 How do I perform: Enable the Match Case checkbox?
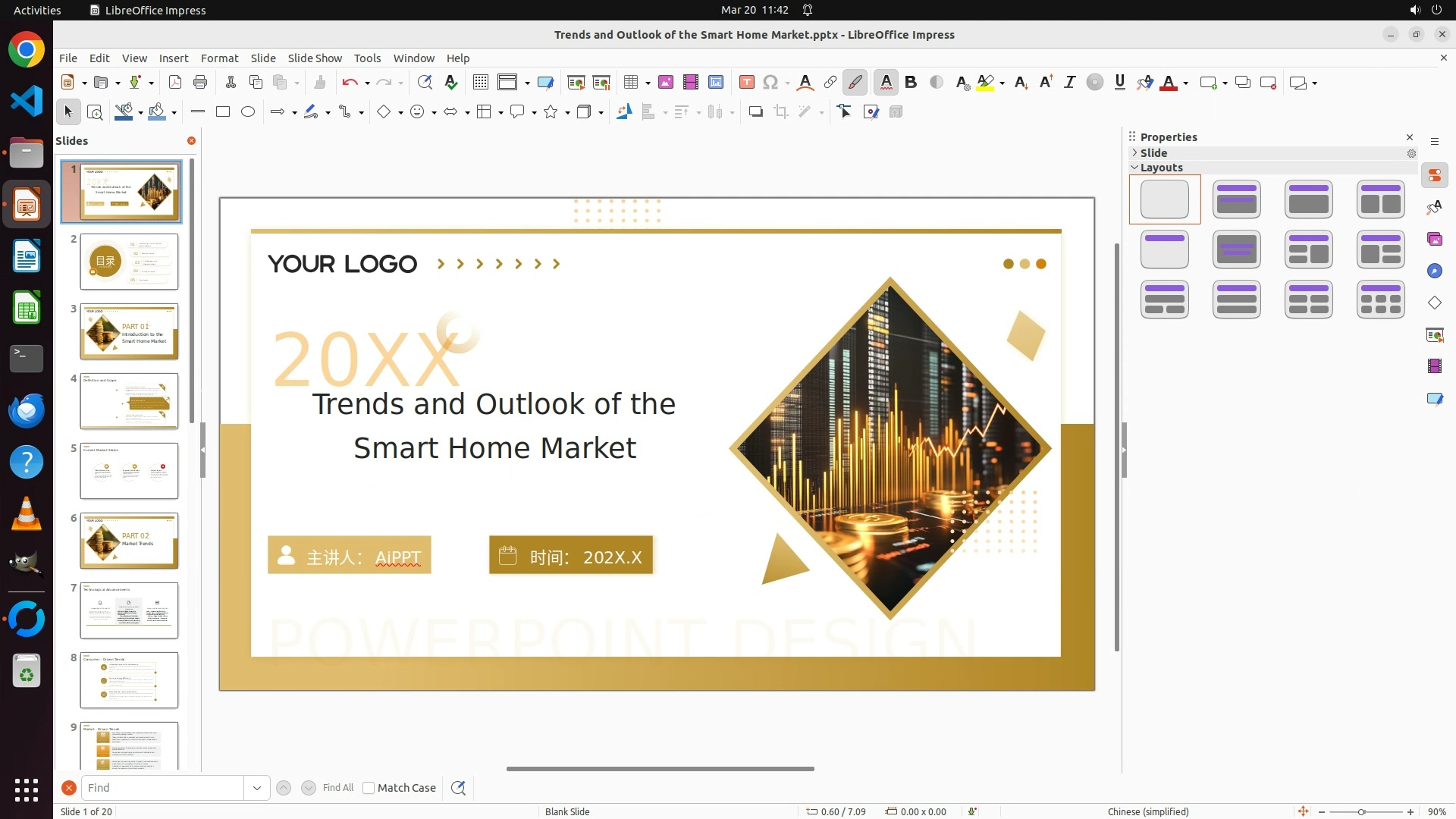[369, 788]
